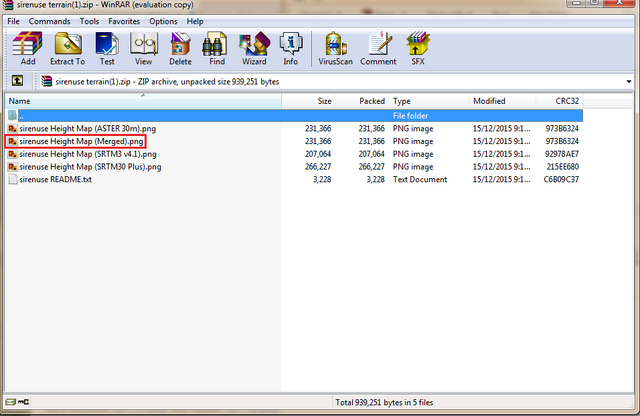Open the Tools menu
640x416 pixels.
pos(89,21)
